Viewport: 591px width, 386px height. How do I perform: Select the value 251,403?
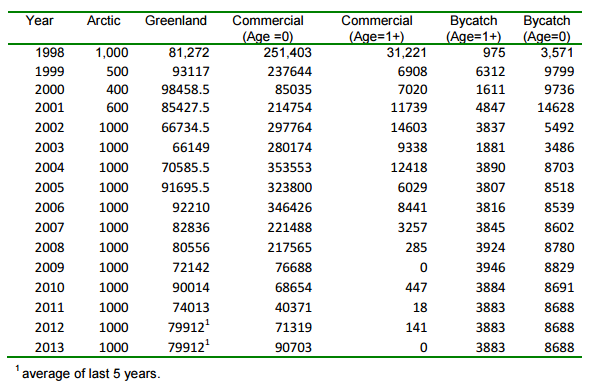pyautogui.click(x=288, y=53)
